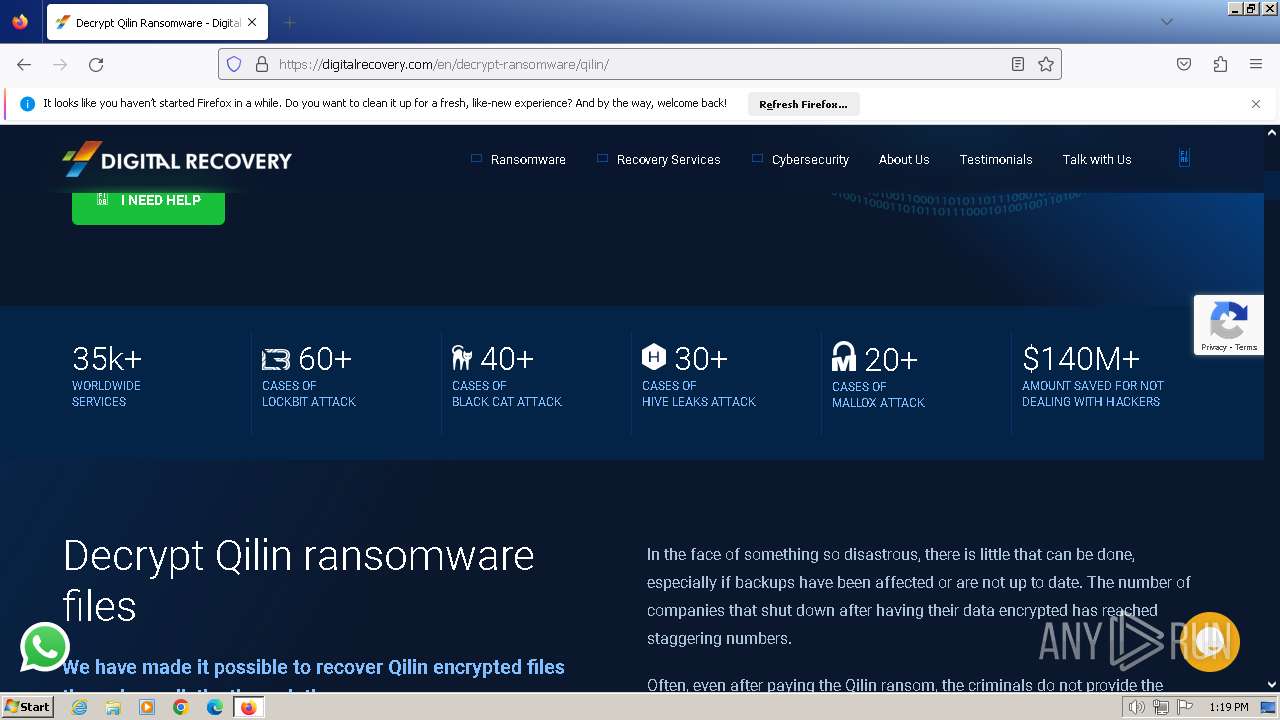The image size is (1280, 720).
Task: Click CASES OF HIVE LEAKS ATTACK label
Action: [699, 394]
